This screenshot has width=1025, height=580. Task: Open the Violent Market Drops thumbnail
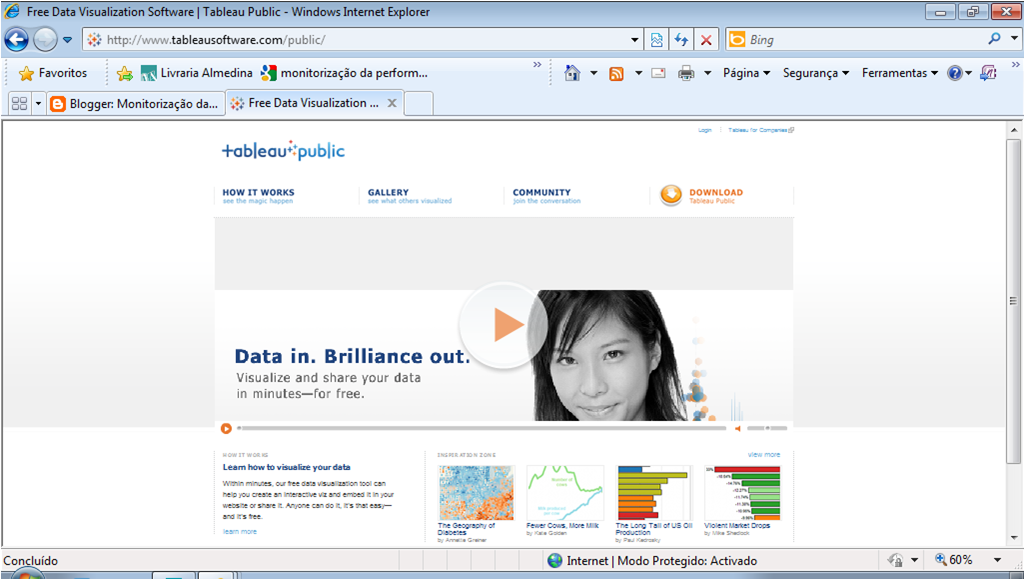(x=742, y=492)
